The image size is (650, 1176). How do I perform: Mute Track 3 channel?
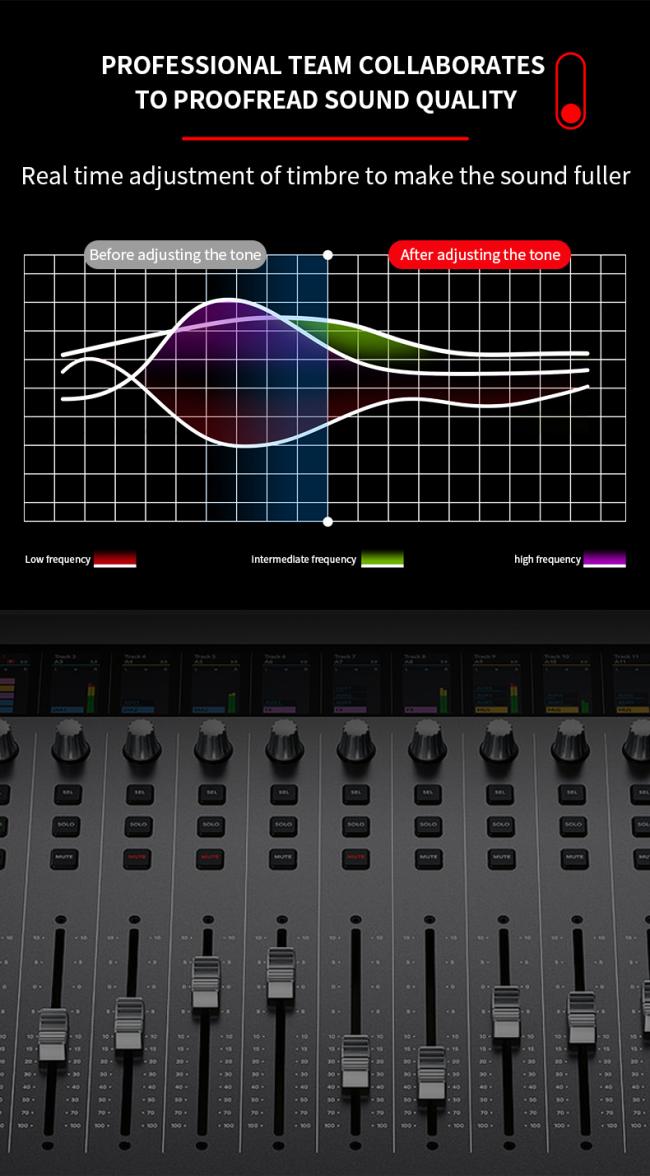pos(65,857)
